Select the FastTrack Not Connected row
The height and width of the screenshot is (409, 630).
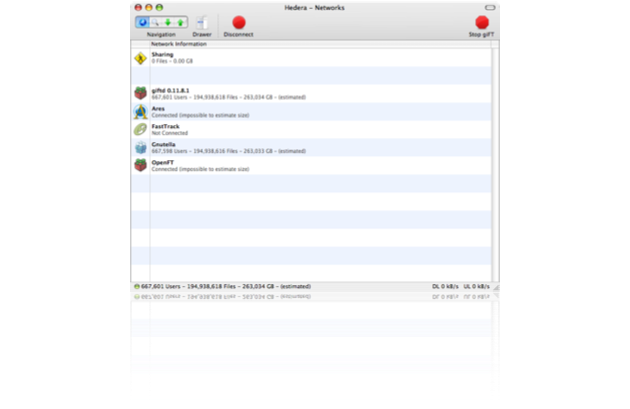pos(300,129)
